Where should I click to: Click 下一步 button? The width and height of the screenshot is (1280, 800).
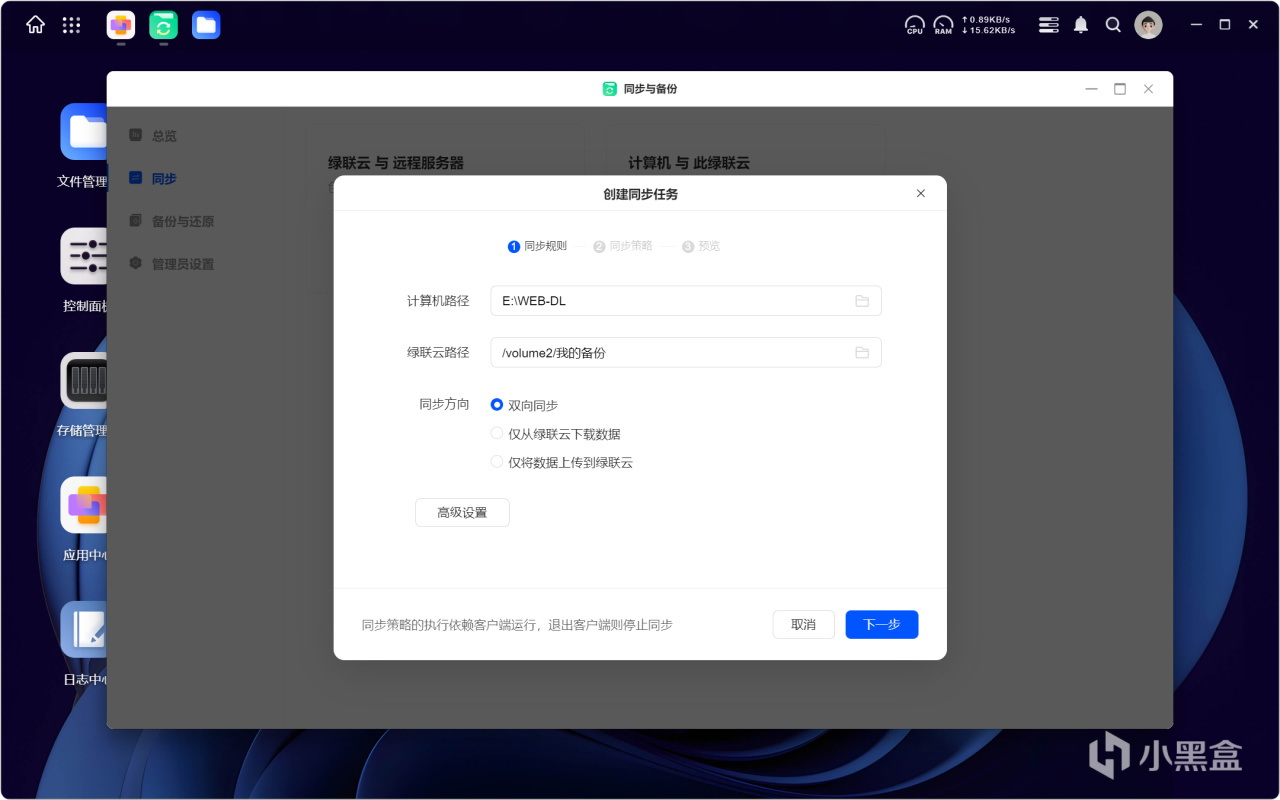(882, 625)
